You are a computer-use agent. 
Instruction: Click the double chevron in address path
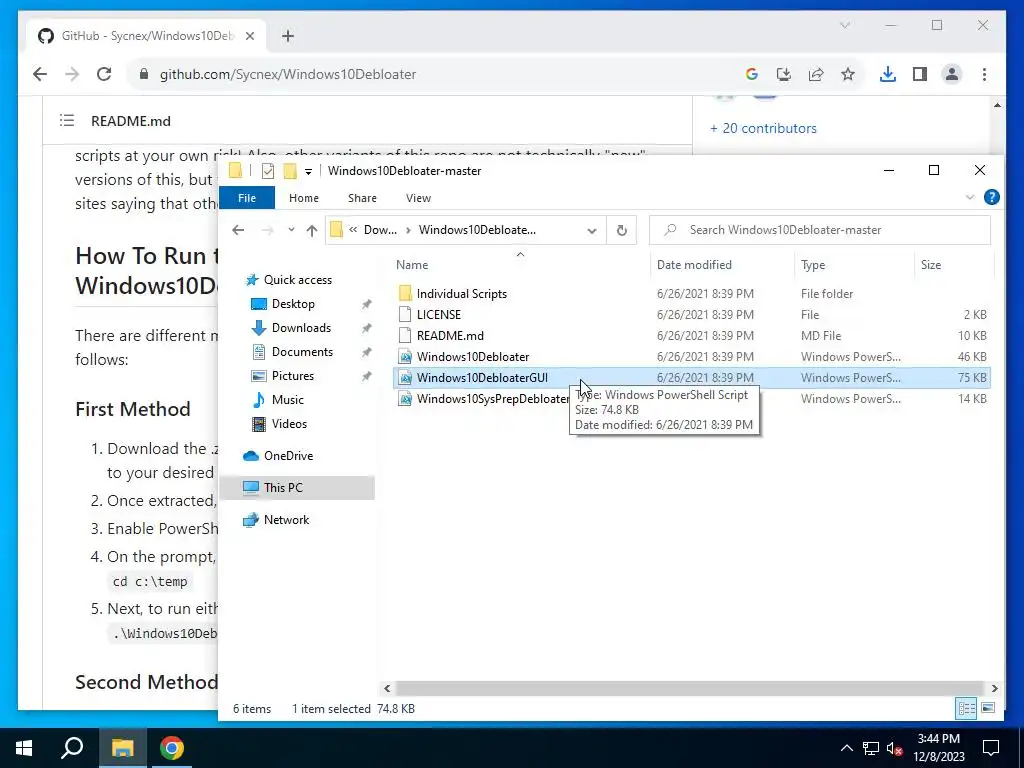click(x=353, y=230)
